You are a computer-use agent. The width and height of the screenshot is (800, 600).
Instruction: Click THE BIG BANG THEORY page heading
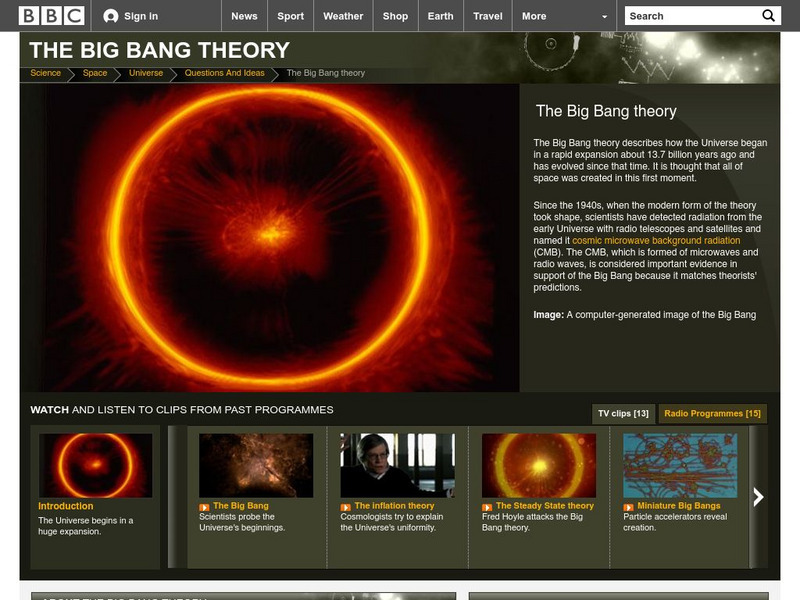(x=160, y=50)
